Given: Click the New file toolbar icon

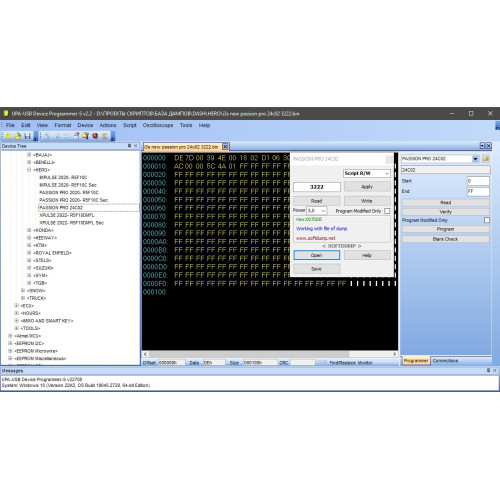Looking at the screenshot, I should [x=8, y=136].
